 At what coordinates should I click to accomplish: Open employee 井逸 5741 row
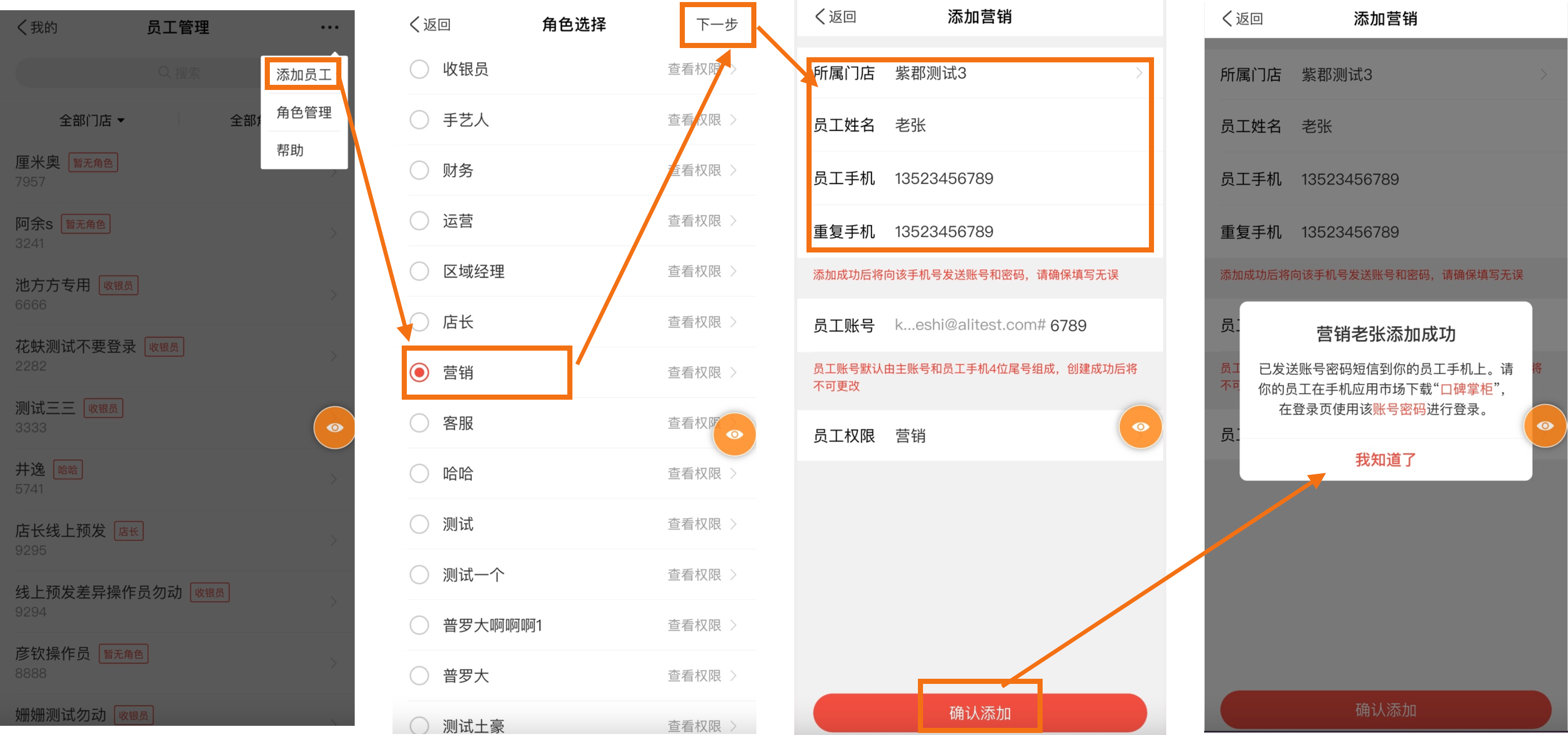(x=176, y=478)
